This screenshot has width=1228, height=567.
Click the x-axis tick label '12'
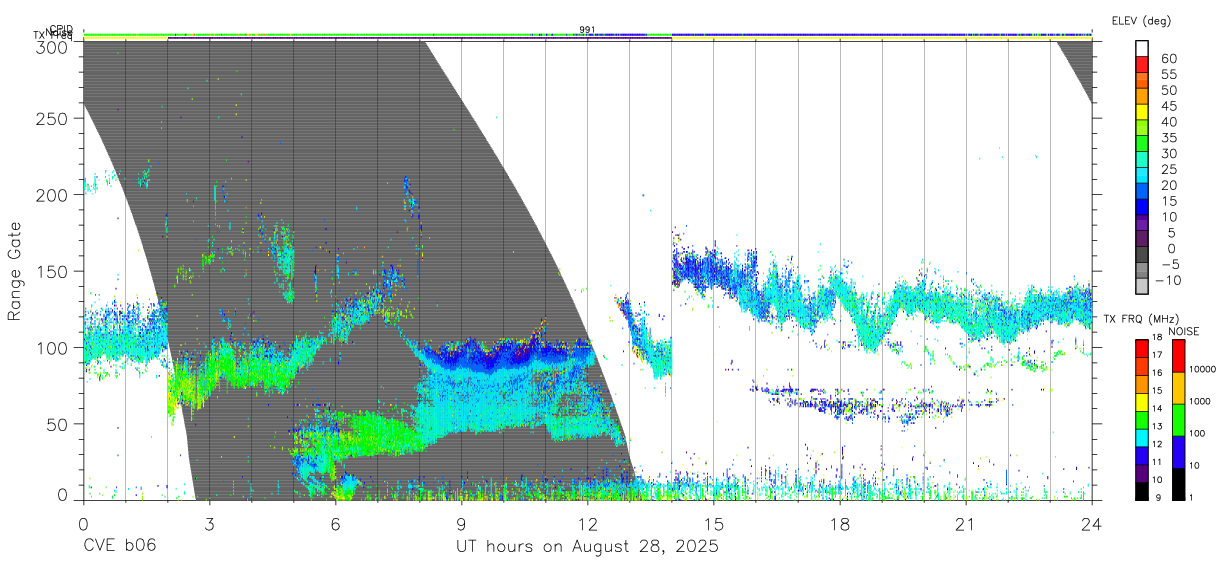pyautogui.click(x=587, y=523)
